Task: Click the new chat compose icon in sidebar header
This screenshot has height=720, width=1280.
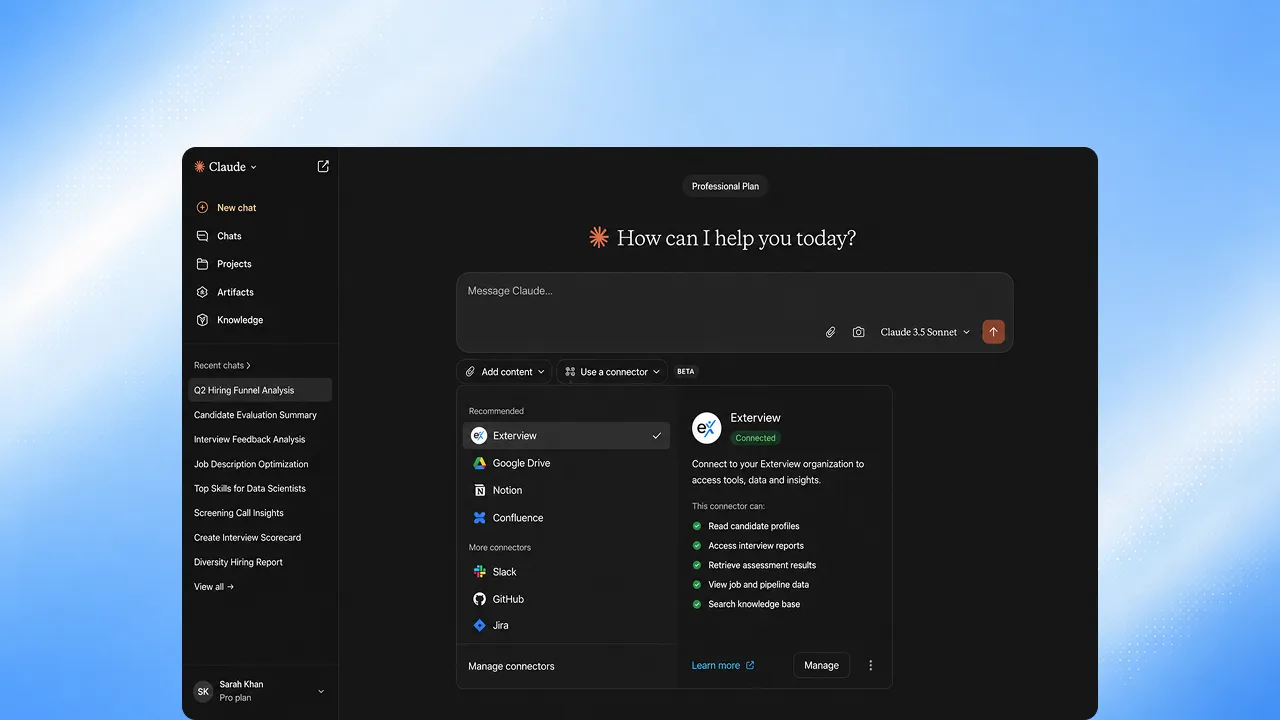Action: click(x=323, y=167)
